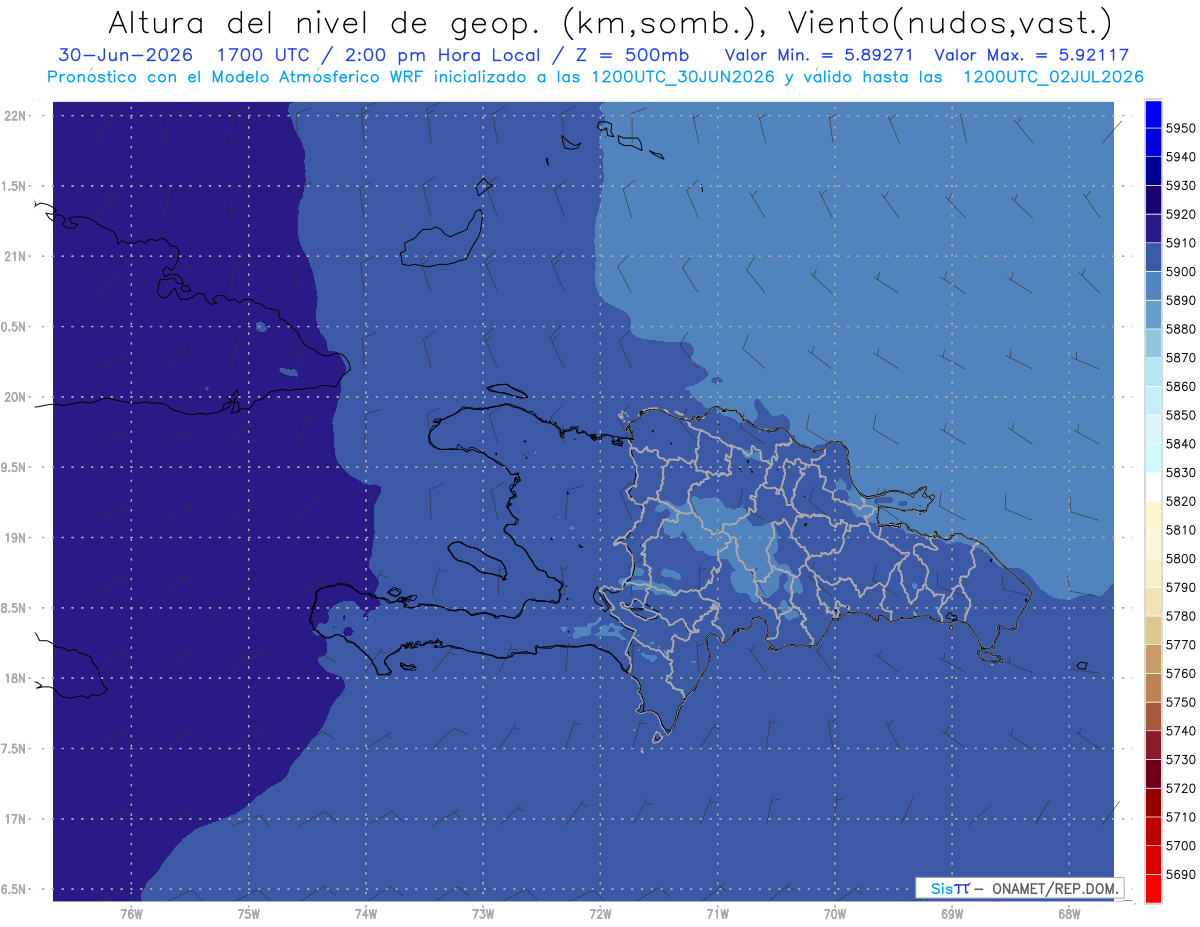Click the 21N latitude axis label
This screenshot has width=1200, height=927.
[14, 257]
